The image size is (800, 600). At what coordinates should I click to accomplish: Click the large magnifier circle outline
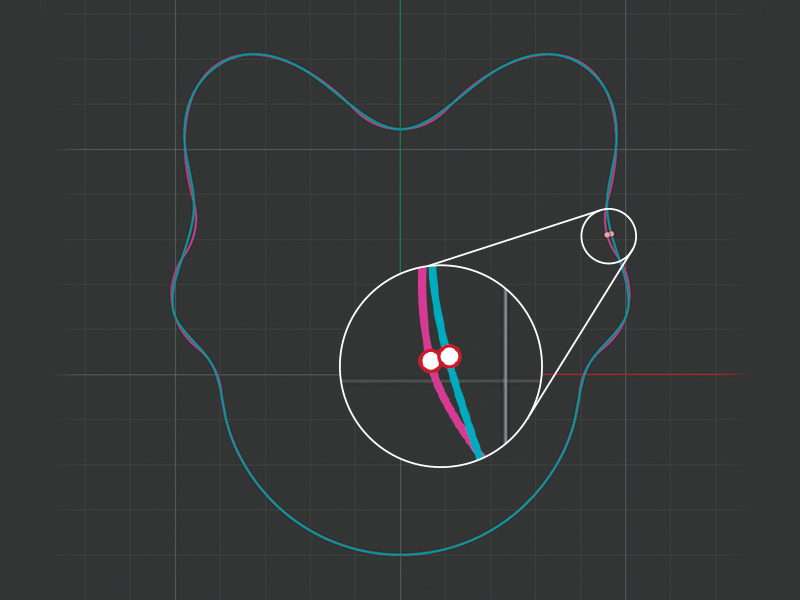(x=341, y=366)
